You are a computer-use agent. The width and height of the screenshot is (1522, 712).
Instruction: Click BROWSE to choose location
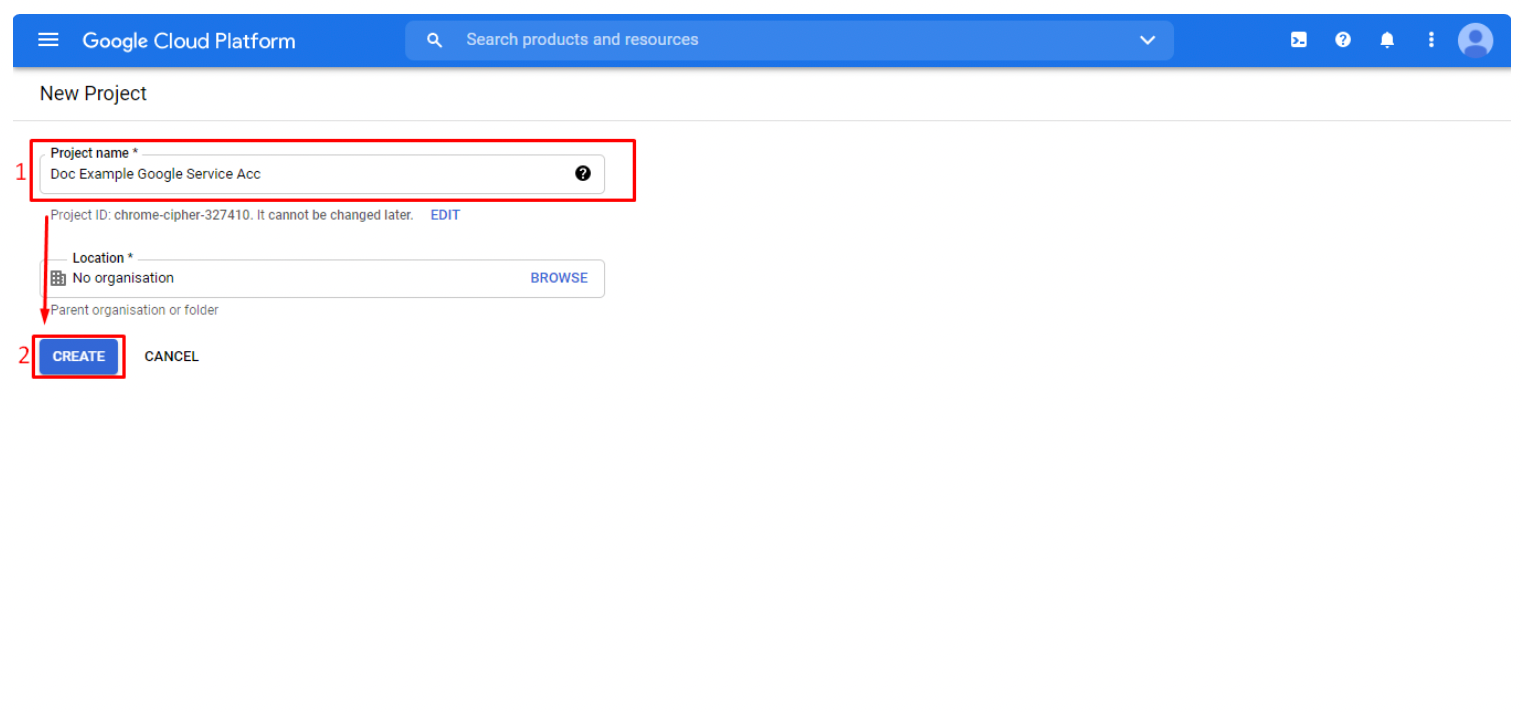click(x=559, y=278)
